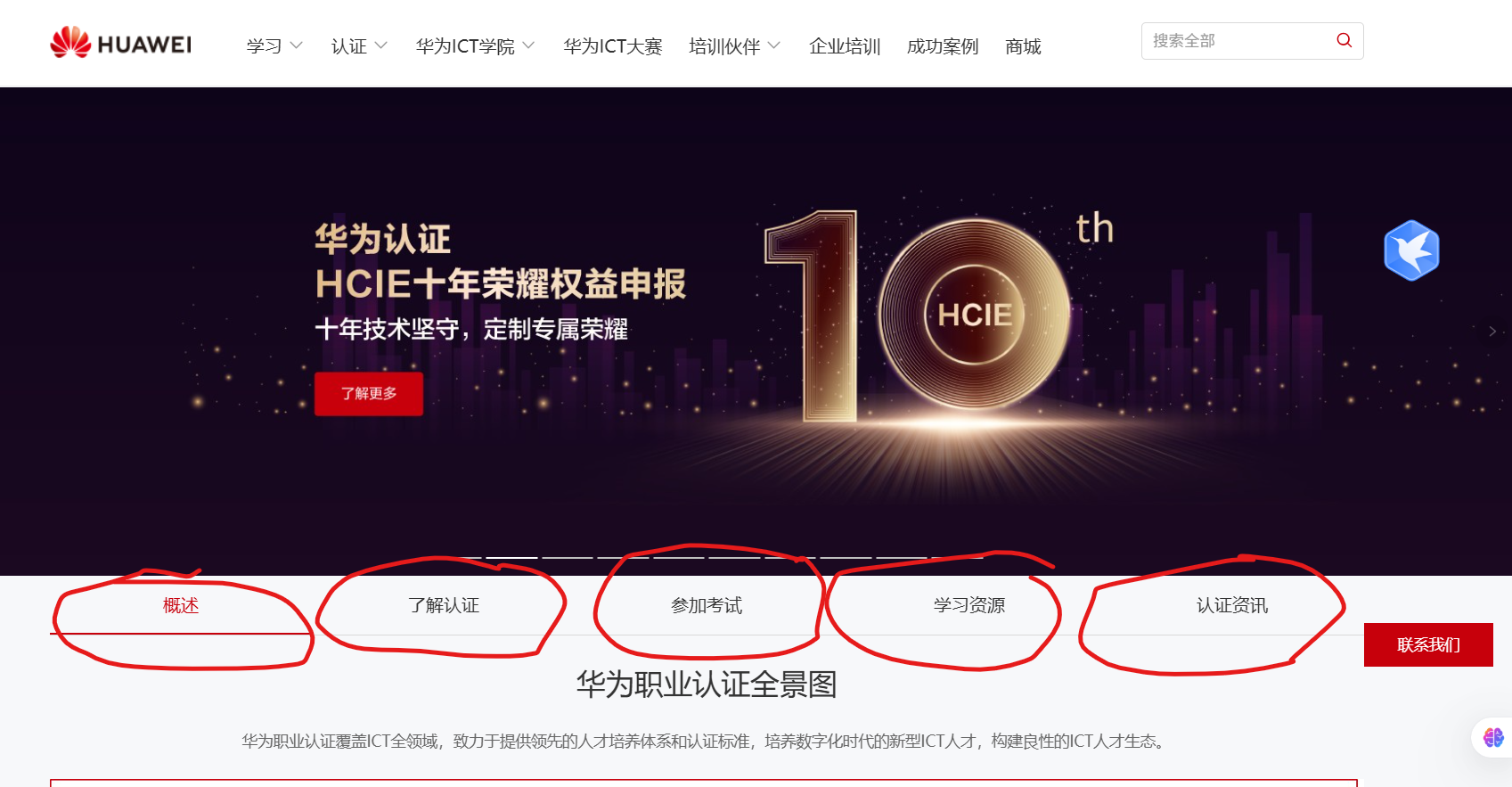Screen dimensions: 1512x787
Task: Click the brain icon at right edge
Action: coord(1493,737)
